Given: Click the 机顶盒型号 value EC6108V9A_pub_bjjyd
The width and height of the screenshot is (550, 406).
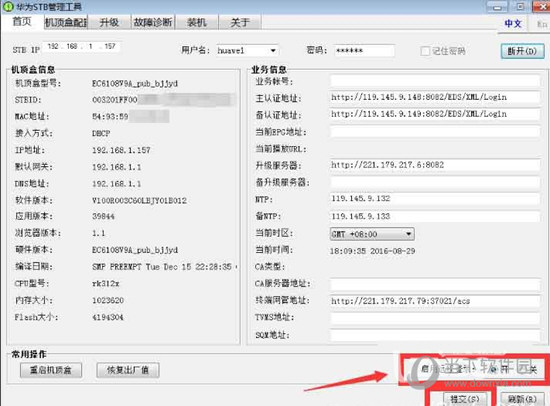Looking at the screenshot, I should point(135,84).
